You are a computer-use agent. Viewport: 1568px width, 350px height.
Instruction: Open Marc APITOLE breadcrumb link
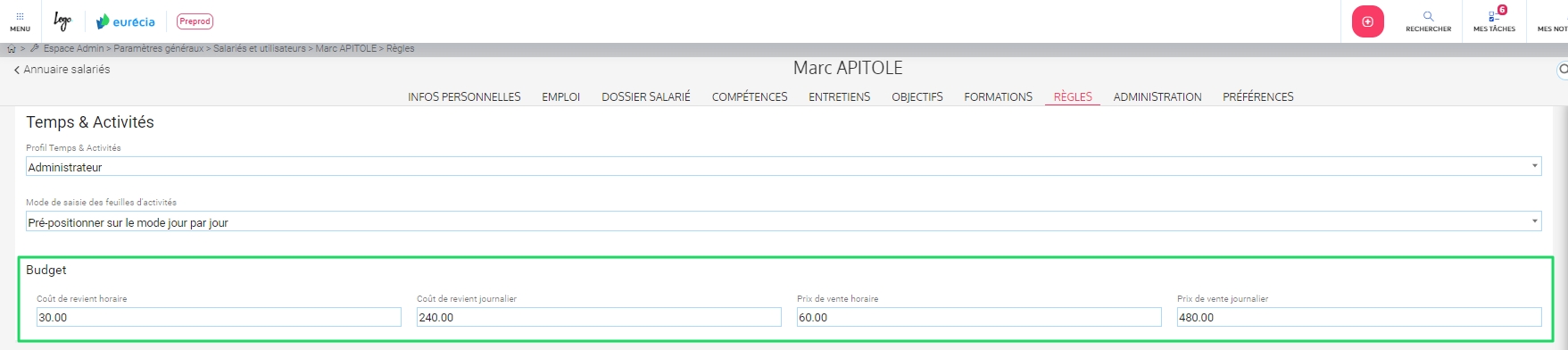click(346, 48)
